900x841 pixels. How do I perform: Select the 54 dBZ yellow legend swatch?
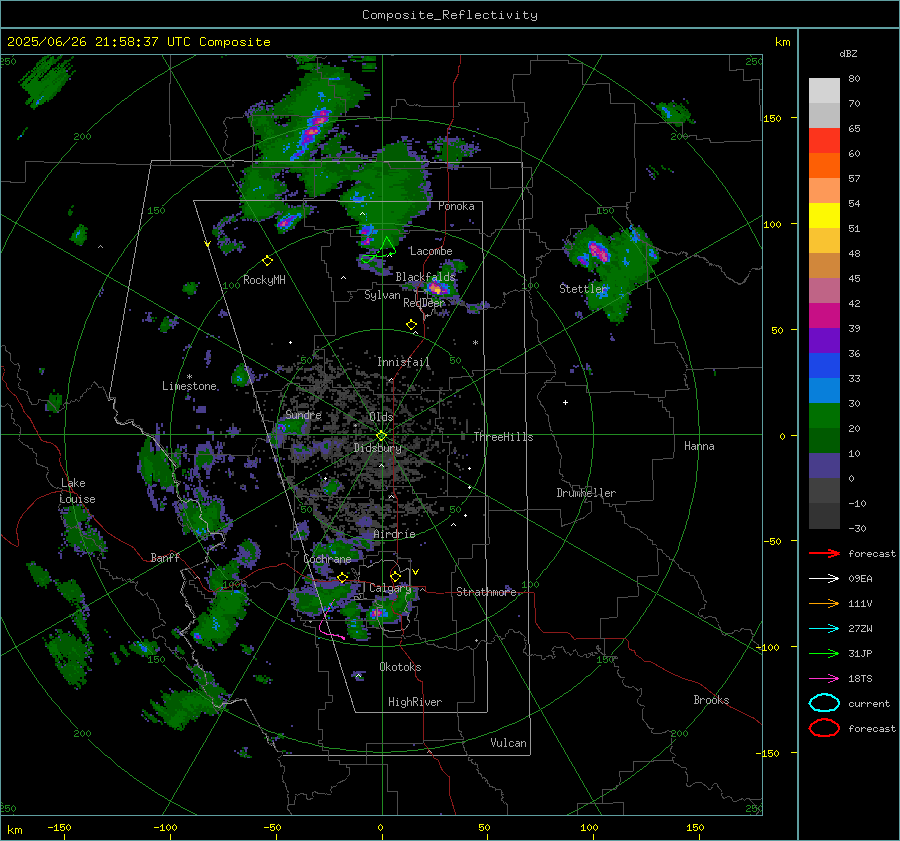[x=824, y=216]
